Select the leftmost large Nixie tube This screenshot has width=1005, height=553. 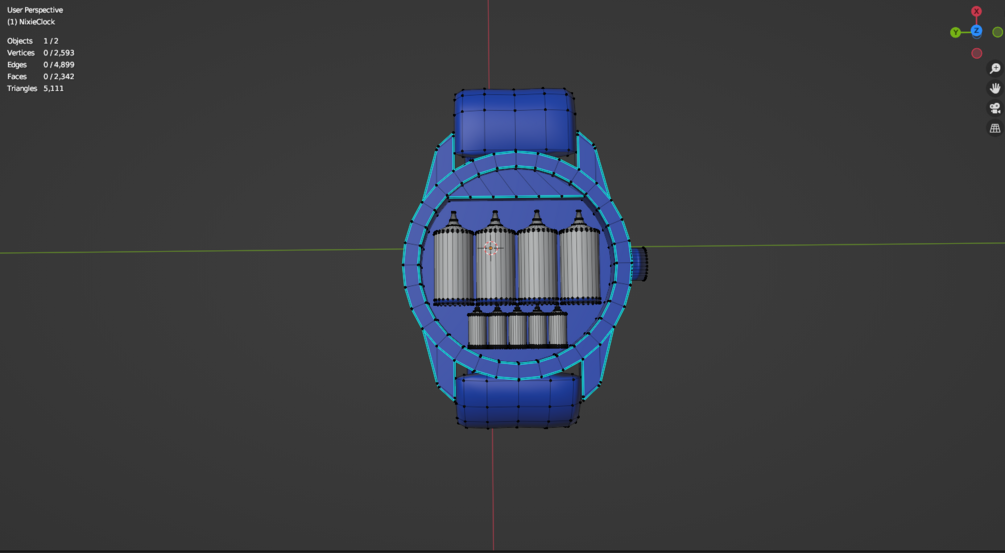click(x=453, y=258)
